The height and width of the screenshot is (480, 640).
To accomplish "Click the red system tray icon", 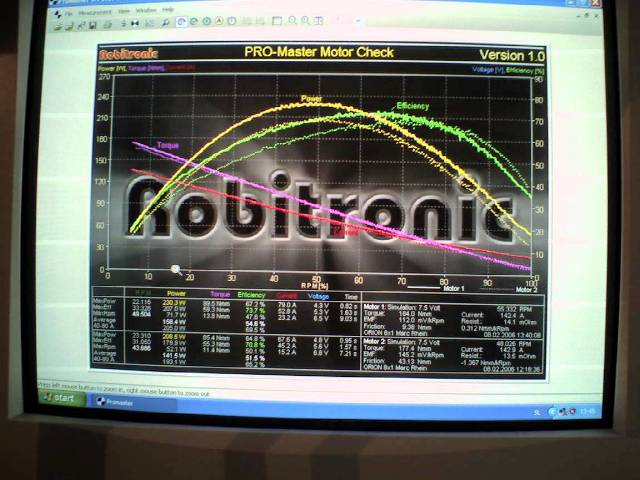I will [572, 411].
